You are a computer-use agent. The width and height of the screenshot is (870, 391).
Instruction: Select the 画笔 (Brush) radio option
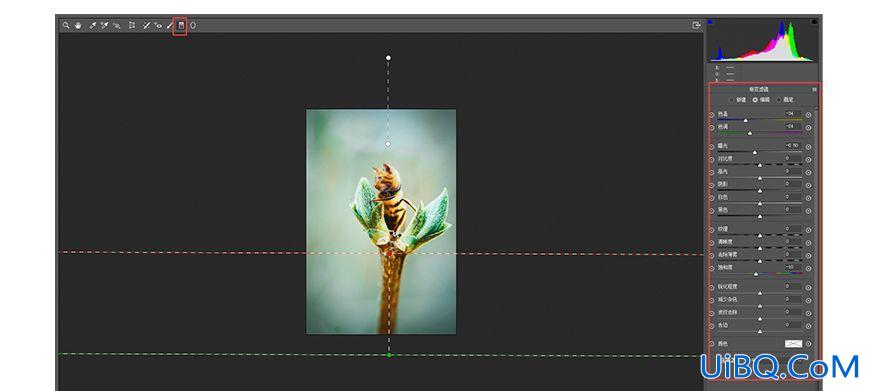(x=779, y=100)
